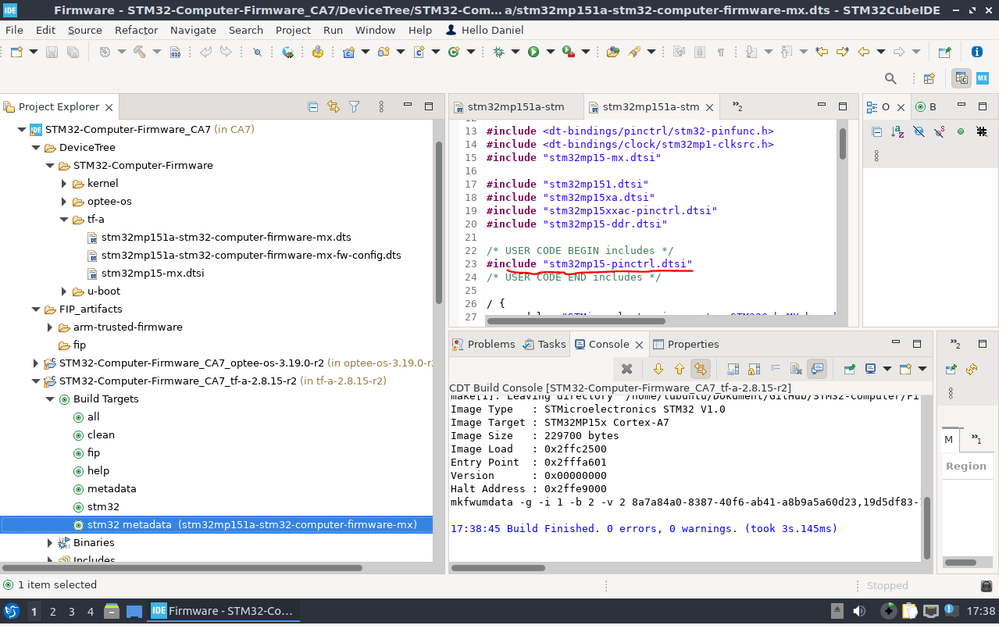Expand the Binaries node
This screenshot has height=626, width=999.
pos(50,543)
